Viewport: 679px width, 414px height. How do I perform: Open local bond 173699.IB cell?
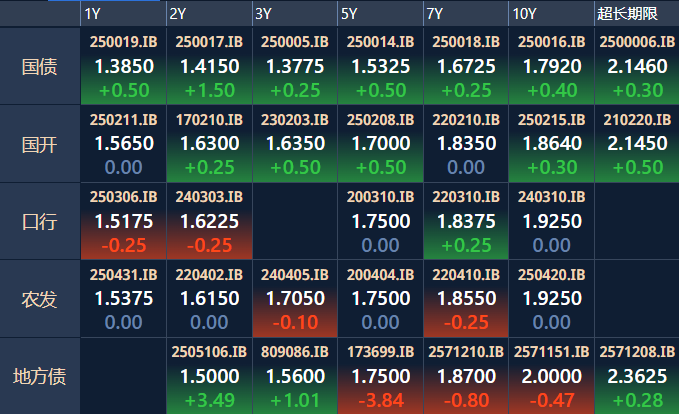pyautogui.click(x=378, y=377)
